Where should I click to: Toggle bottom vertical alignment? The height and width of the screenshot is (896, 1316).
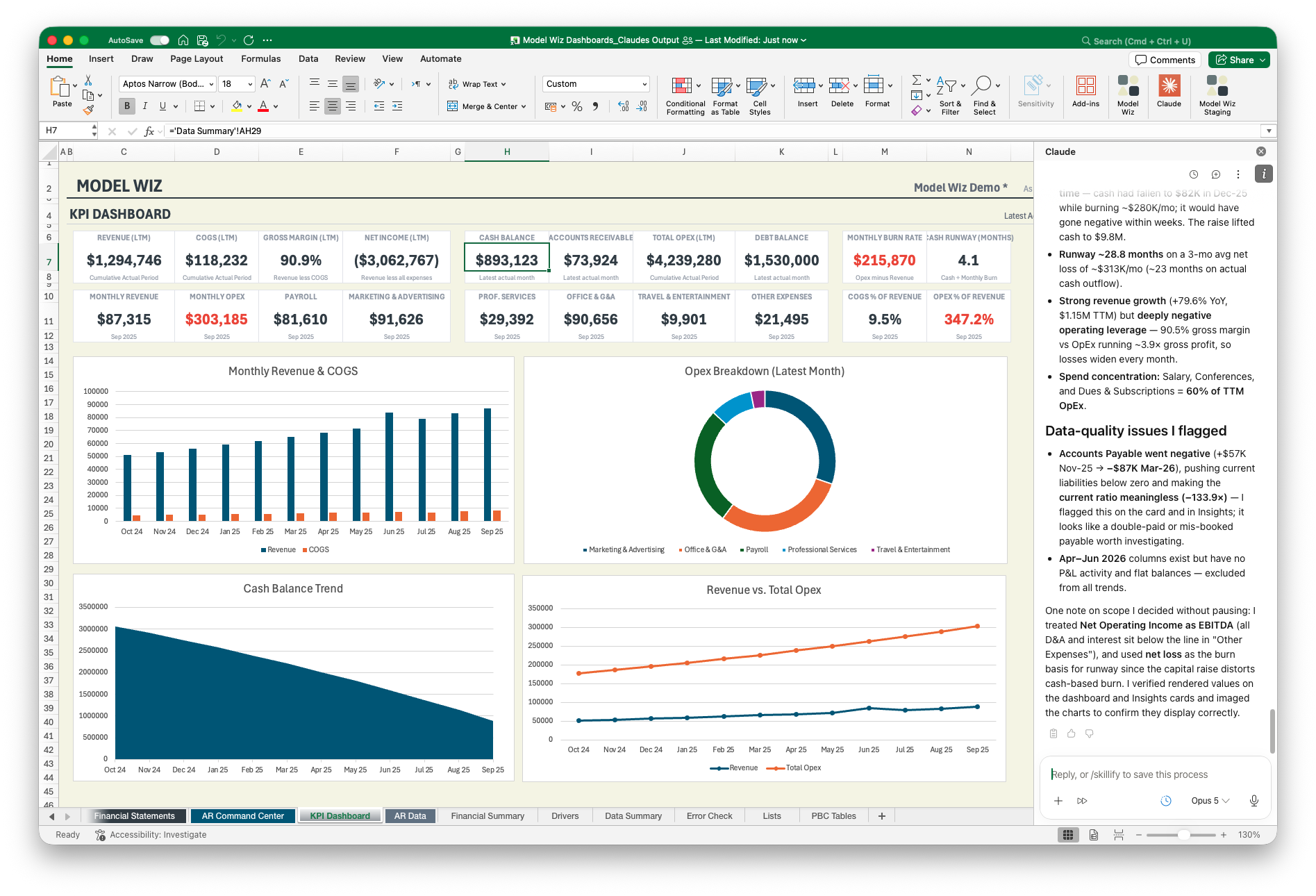351,84
